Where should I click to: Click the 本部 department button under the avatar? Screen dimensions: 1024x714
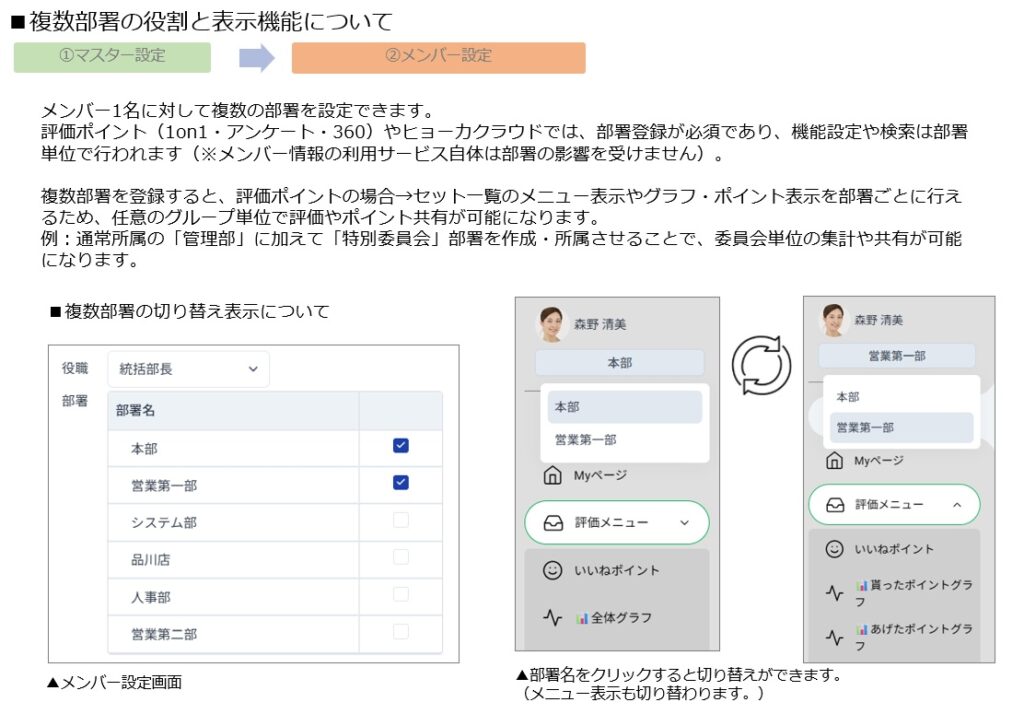point(619,363)
